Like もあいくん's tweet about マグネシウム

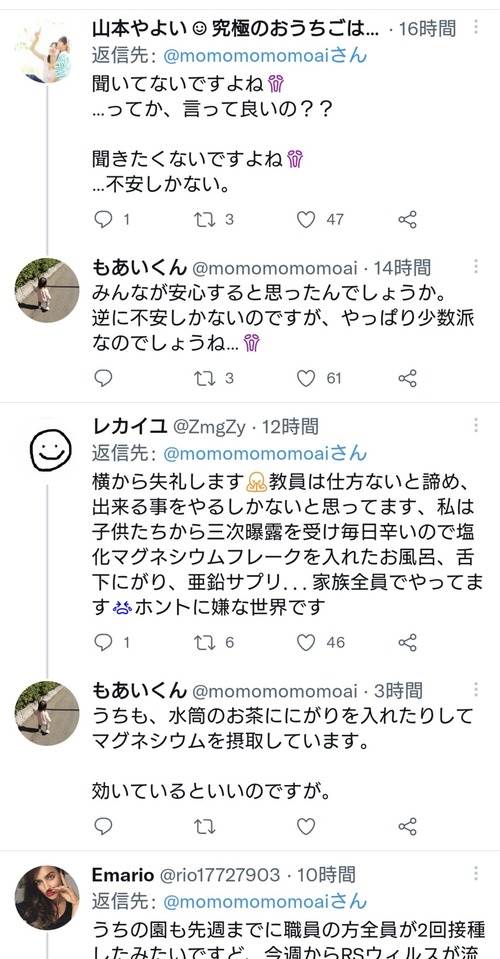[x=306, y=826]
